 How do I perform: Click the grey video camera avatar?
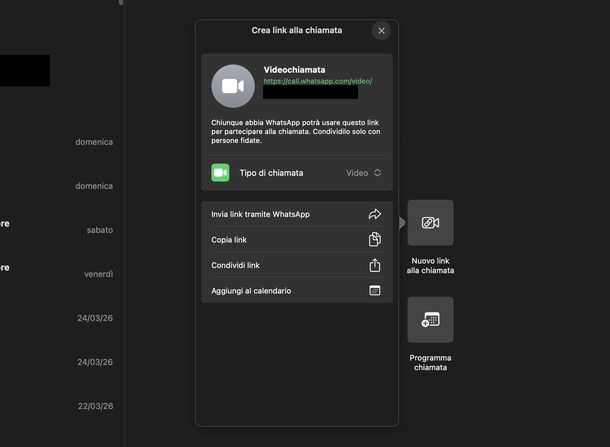[233, 86]
